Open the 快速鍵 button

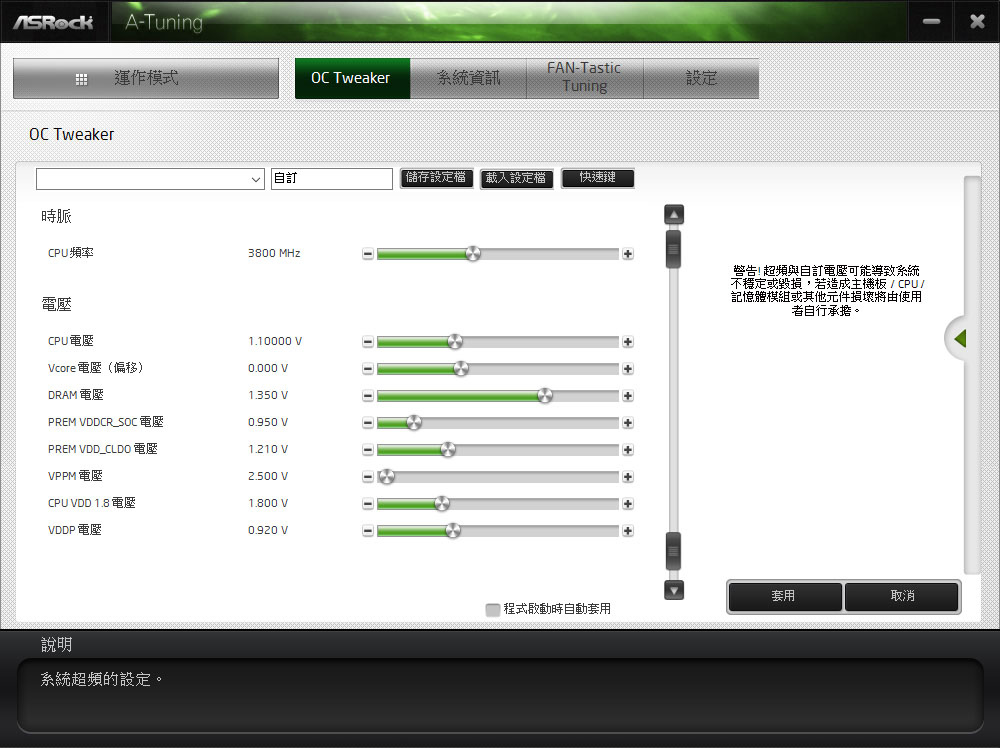598,178
